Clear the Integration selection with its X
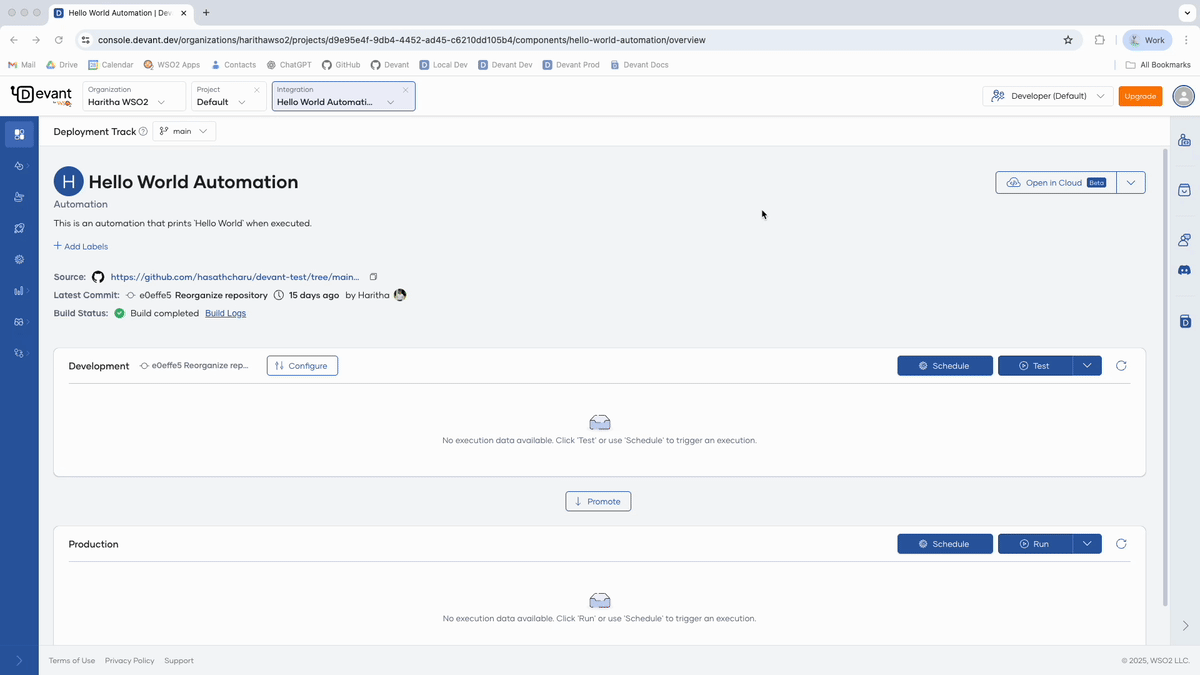 405,90
